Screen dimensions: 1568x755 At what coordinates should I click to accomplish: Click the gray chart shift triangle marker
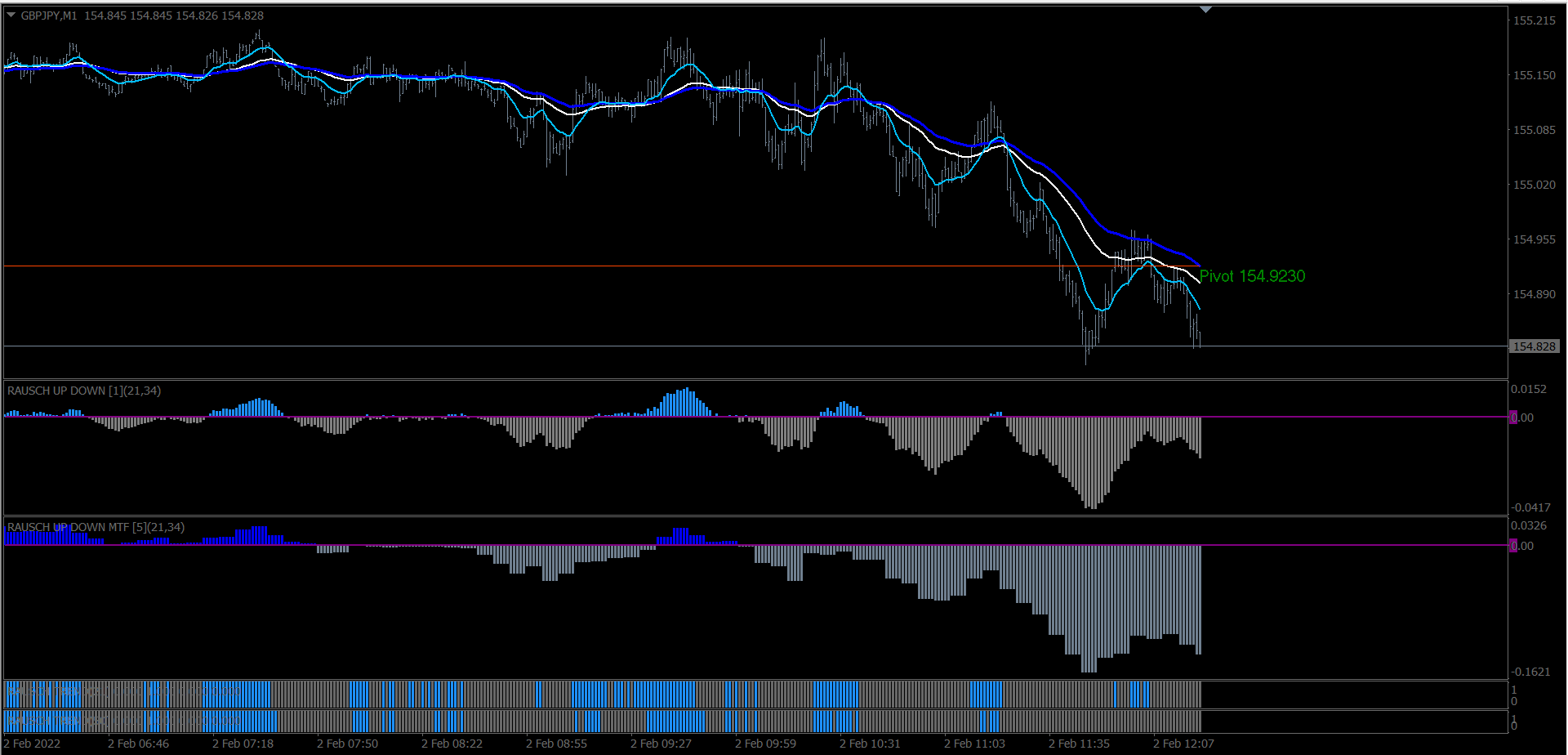(1205, 10)
